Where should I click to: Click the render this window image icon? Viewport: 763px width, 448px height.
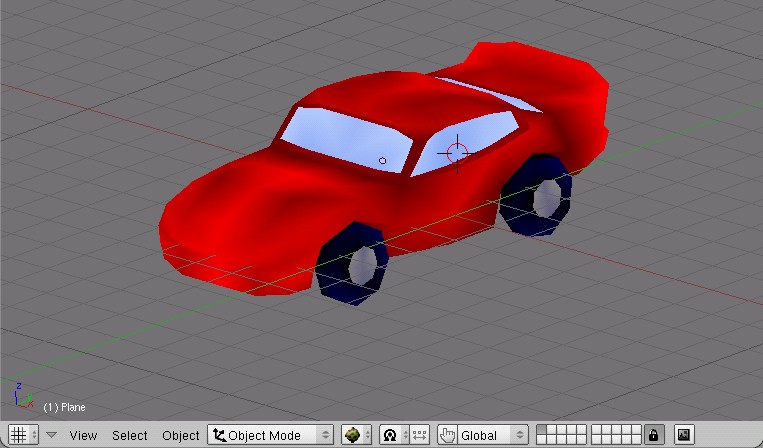(x=684, y=434)
